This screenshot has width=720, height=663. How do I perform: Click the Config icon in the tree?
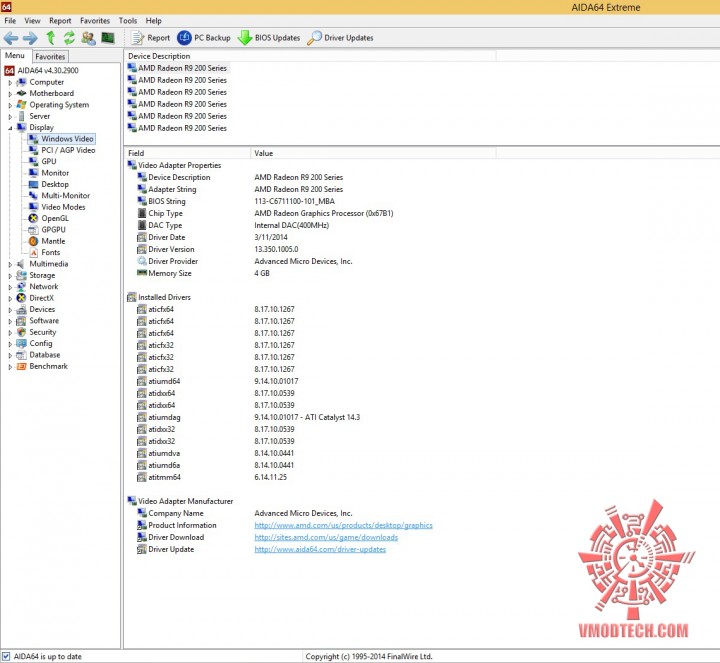(21, 343)
